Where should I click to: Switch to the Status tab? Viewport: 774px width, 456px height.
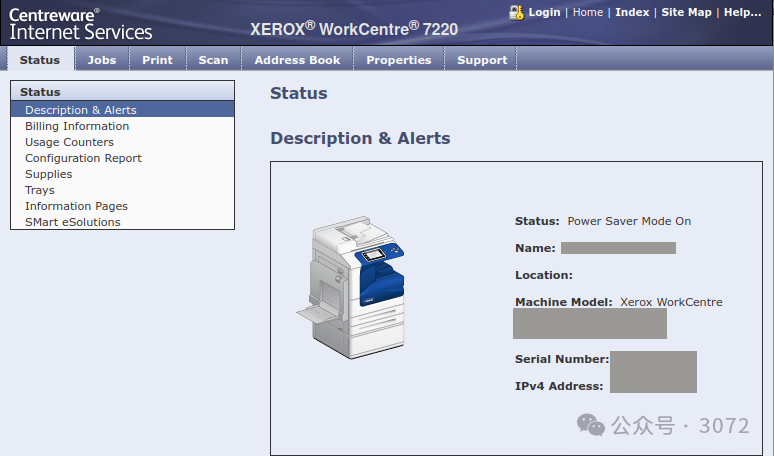[40, 60]
